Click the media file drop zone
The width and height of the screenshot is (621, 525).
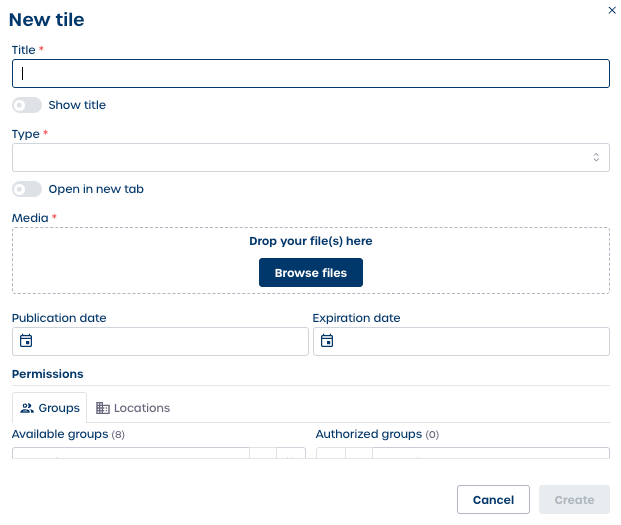(x=450, y=260)
